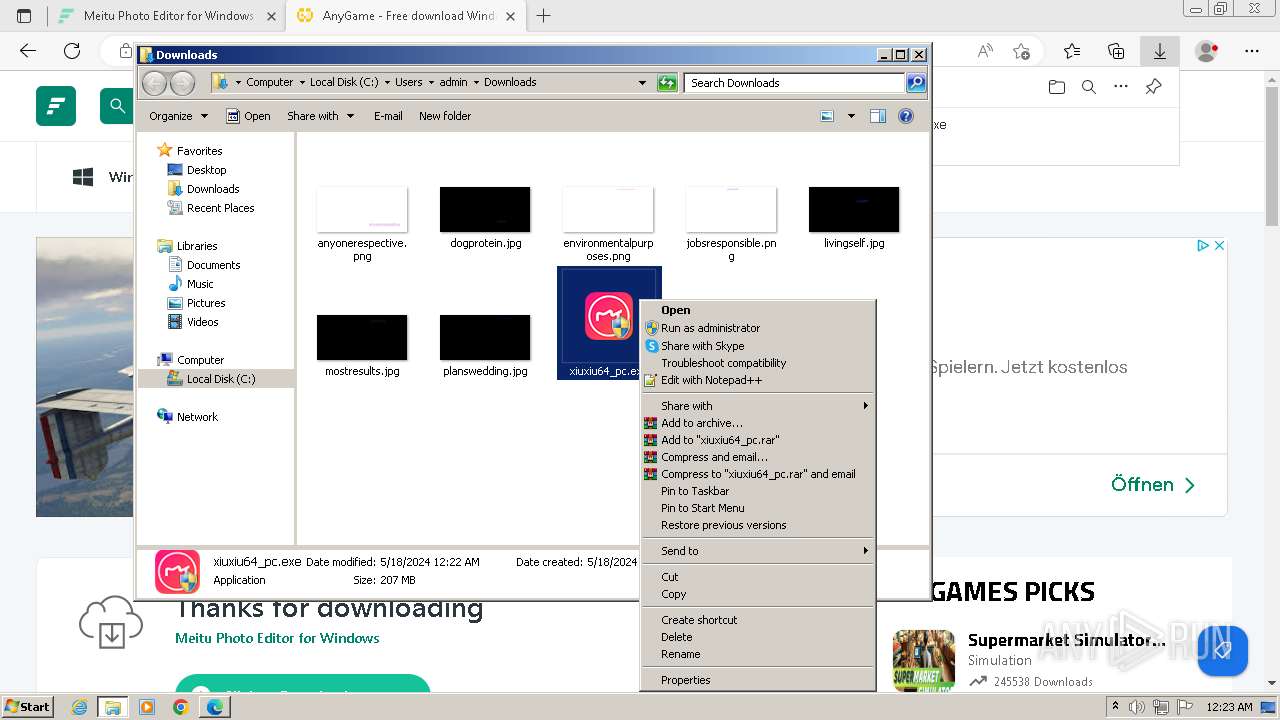Open Internet Explorer from the taskbar
1280x720 pixels.
click(80, 707)
